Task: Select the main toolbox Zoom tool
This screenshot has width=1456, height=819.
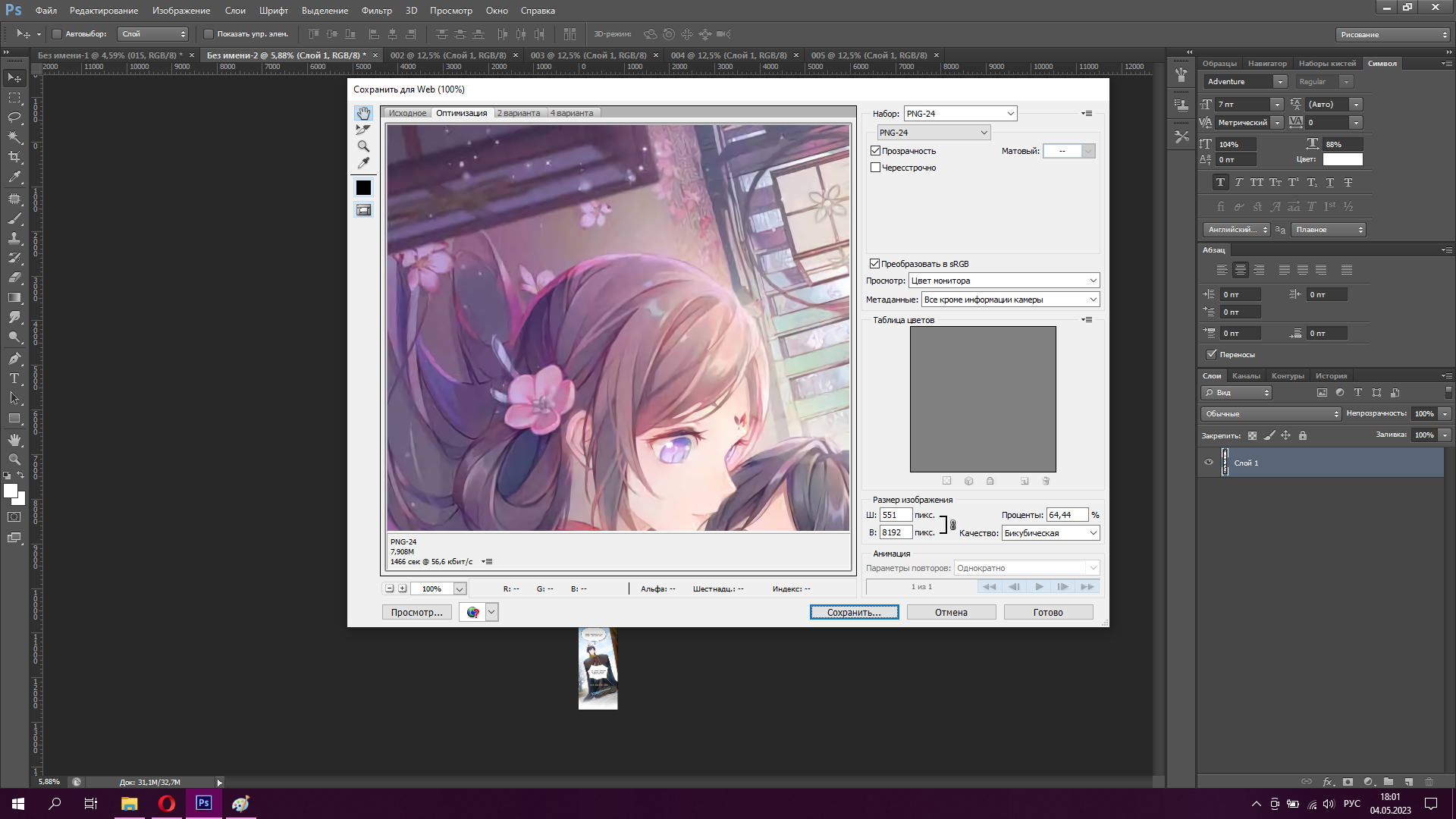Action: 14,460
